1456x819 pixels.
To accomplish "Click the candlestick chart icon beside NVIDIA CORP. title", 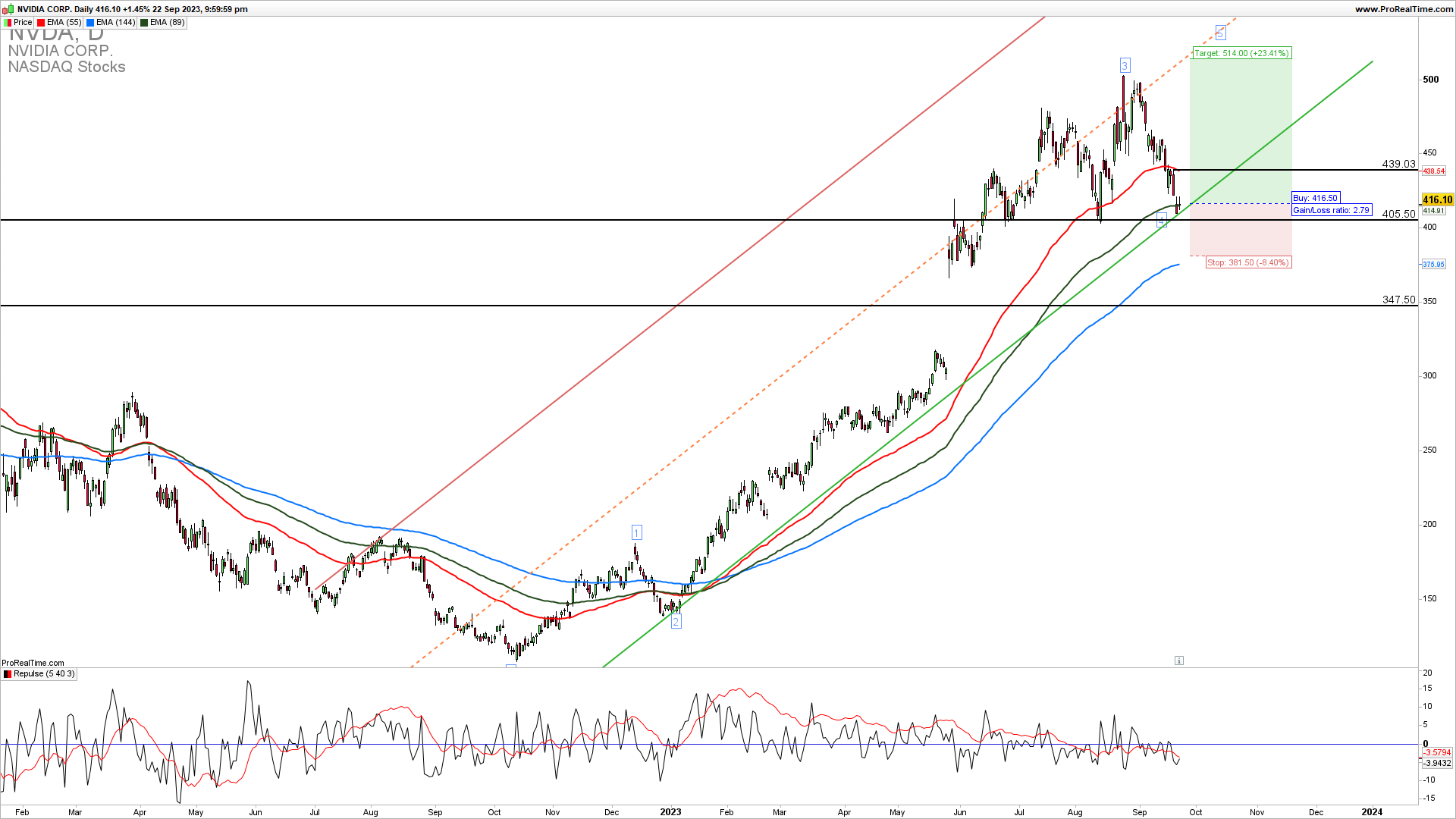I will [x=8, y=9].
